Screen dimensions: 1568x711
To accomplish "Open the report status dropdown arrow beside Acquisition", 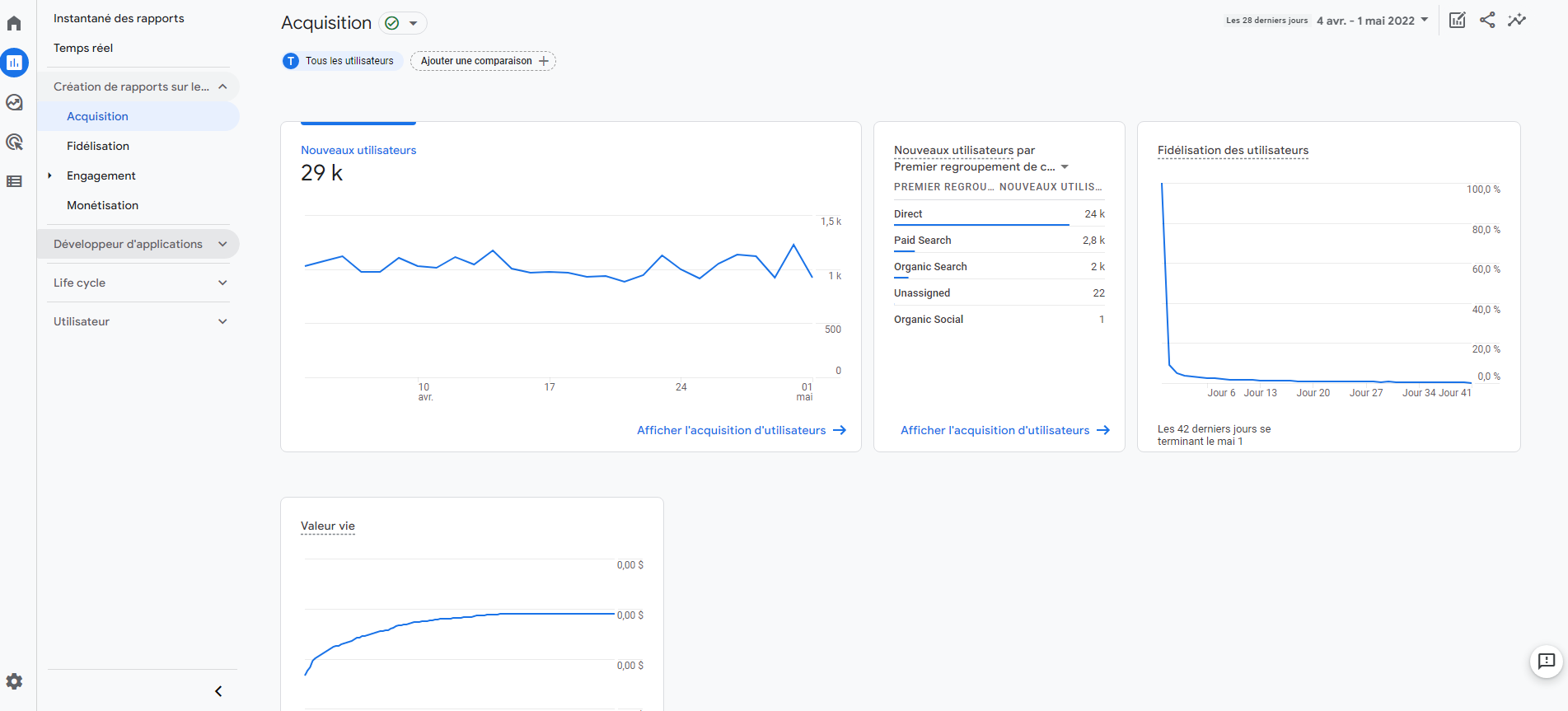I will 413,23.
